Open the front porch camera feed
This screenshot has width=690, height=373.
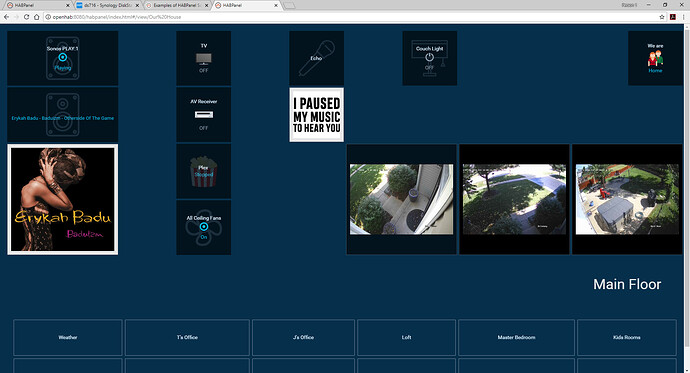(401, 199)
